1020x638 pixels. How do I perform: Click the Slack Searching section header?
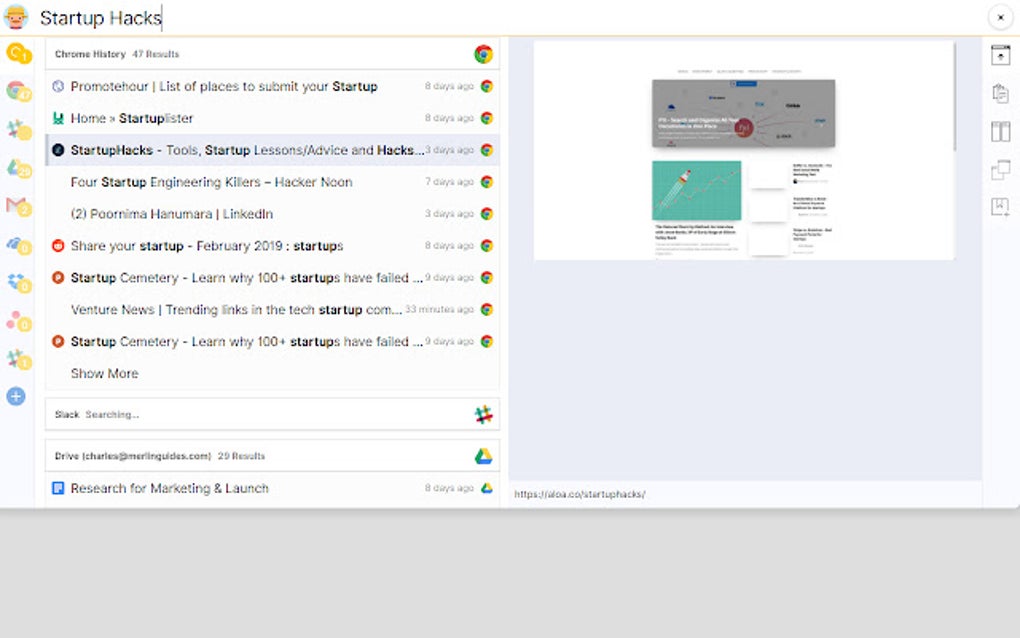point(273,414)
